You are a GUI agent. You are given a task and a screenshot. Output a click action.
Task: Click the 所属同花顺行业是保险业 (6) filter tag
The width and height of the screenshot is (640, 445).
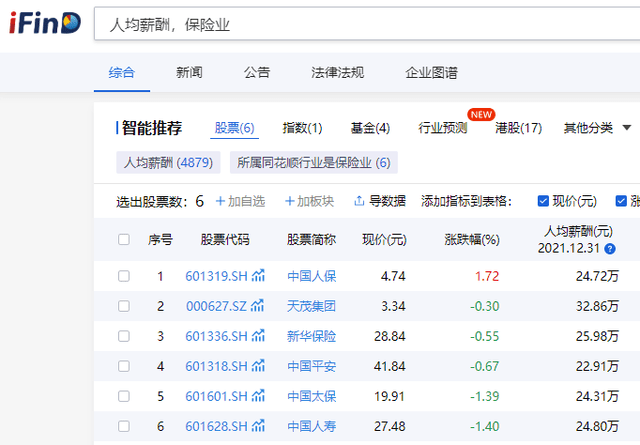point(313,162)
